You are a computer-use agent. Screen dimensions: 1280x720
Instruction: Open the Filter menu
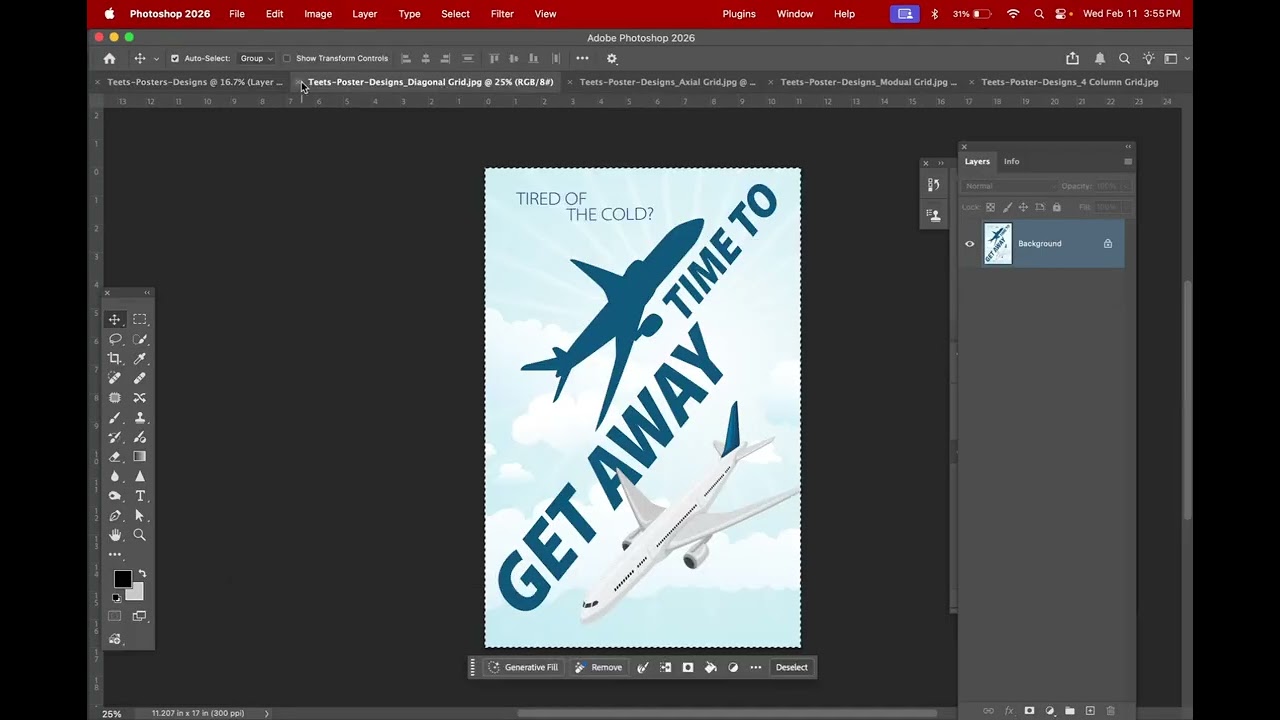pos(502,14)
